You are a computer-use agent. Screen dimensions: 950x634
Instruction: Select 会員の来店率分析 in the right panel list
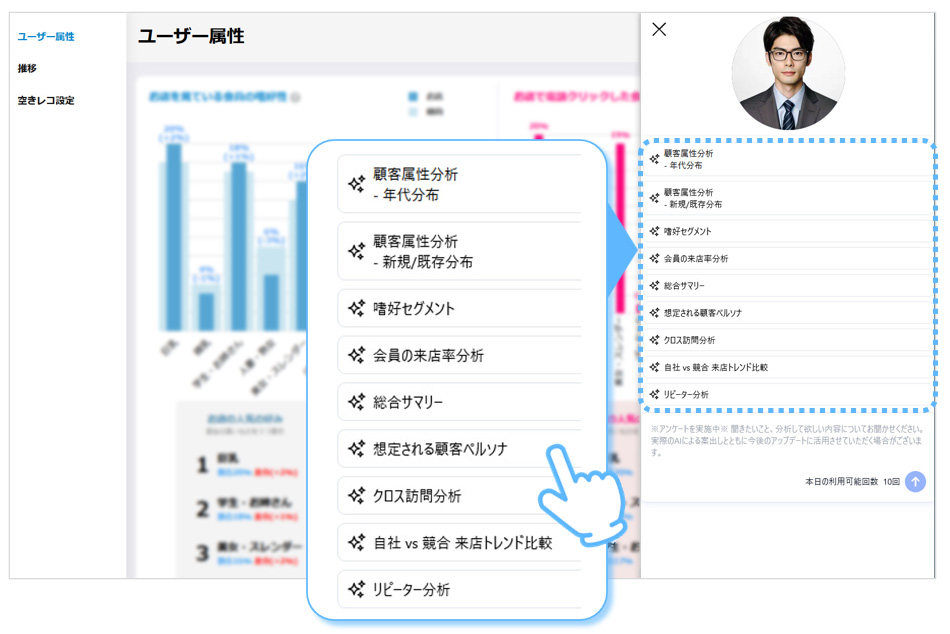pyautogui.click(x=697, y=258)
